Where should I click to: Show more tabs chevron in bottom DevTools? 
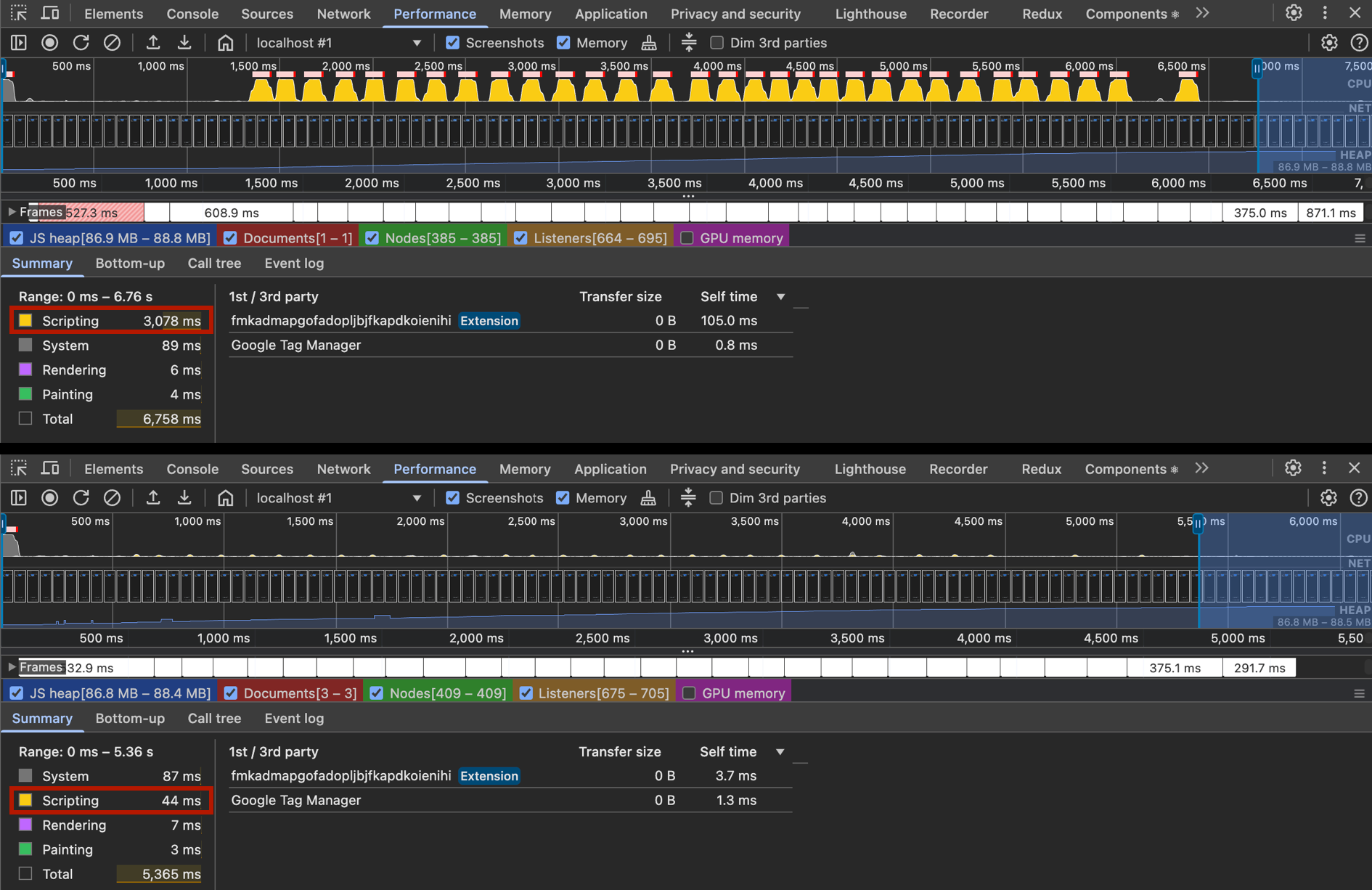(1202, 468)
